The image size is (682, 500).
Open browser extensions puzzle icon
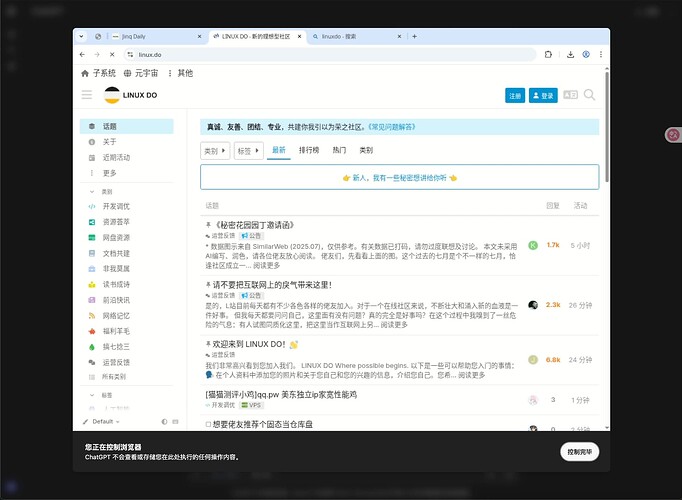point(548,54)
